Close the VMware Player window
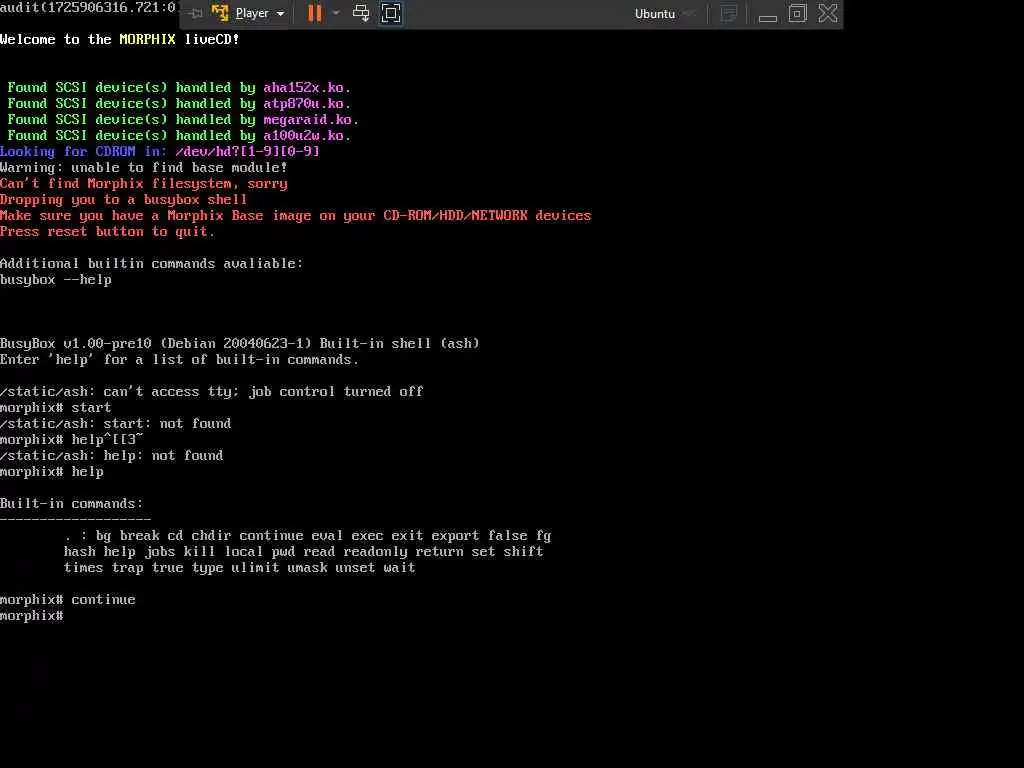The height and width of the screenshot is (768, 1024). (x=827, y=13)
